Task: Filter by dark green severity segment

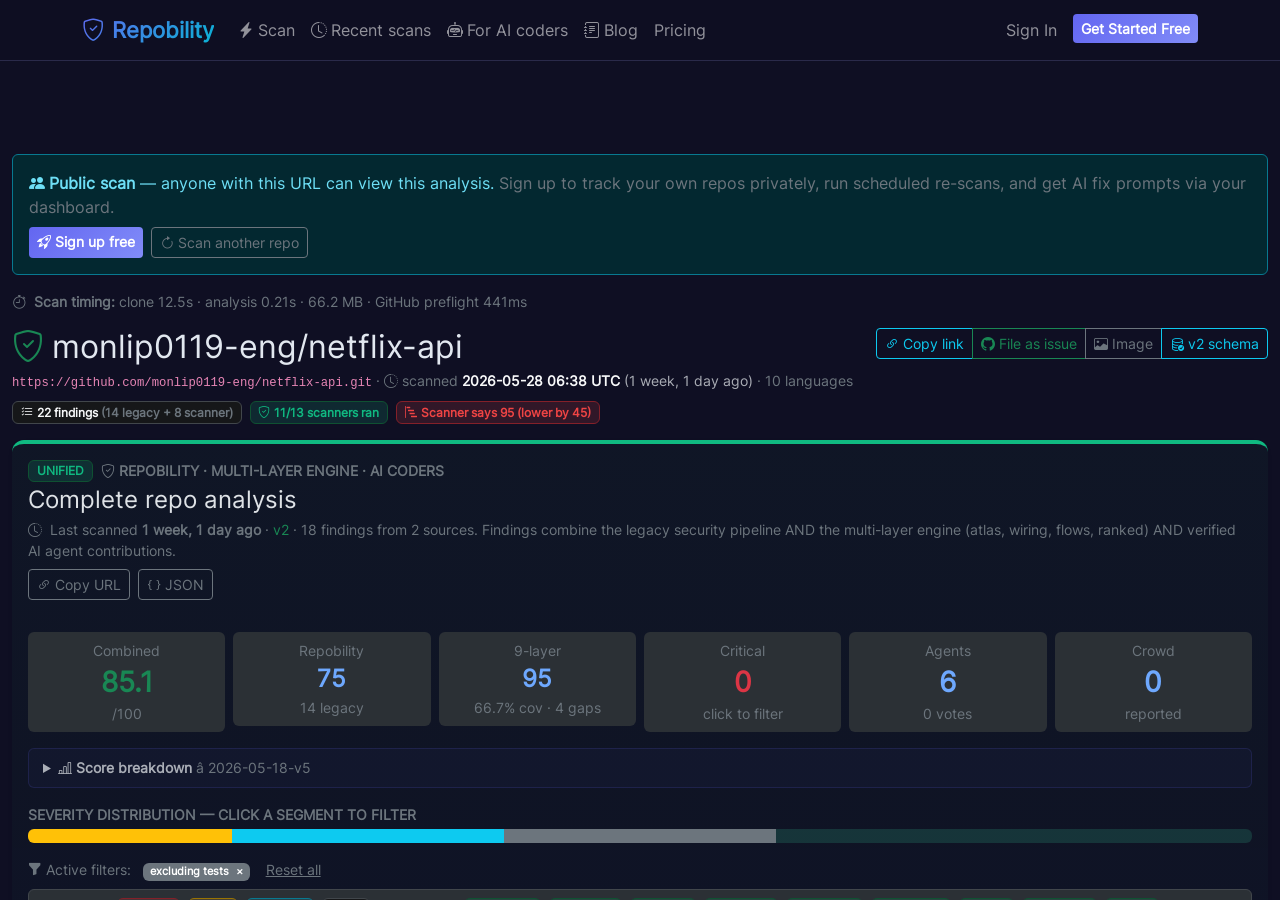Action: click(x=1014, y=836)
